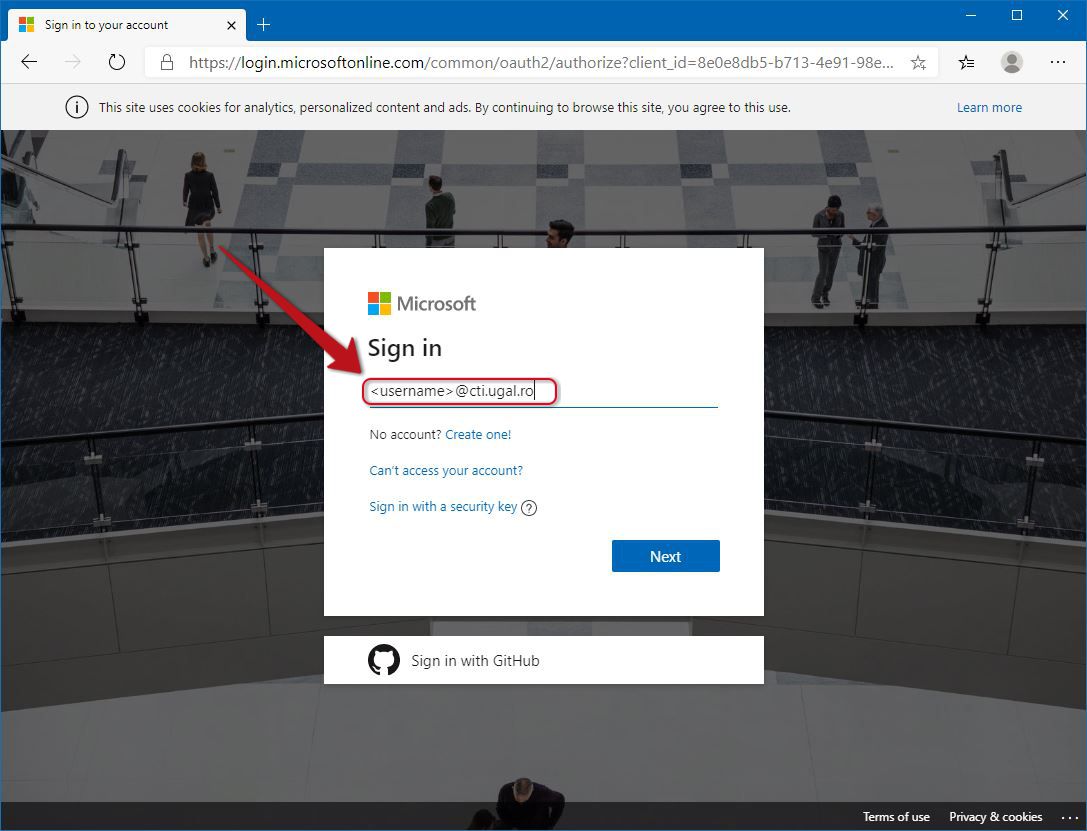Click the security key help question icon
This screenshot has height=831, width=1087.
tap(529, 508)
